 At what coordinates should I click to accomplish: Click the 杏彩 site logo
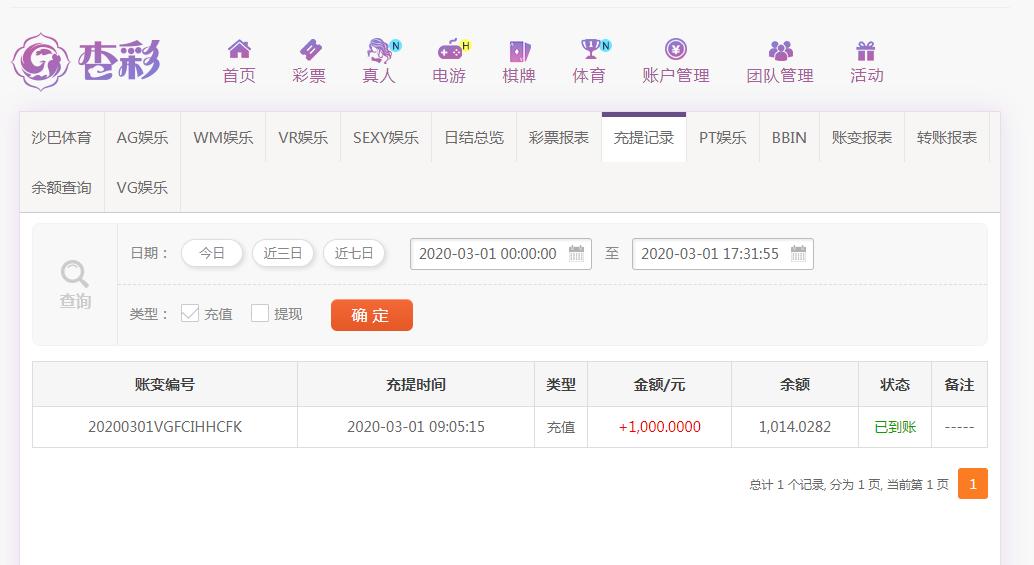coord(86,61)
